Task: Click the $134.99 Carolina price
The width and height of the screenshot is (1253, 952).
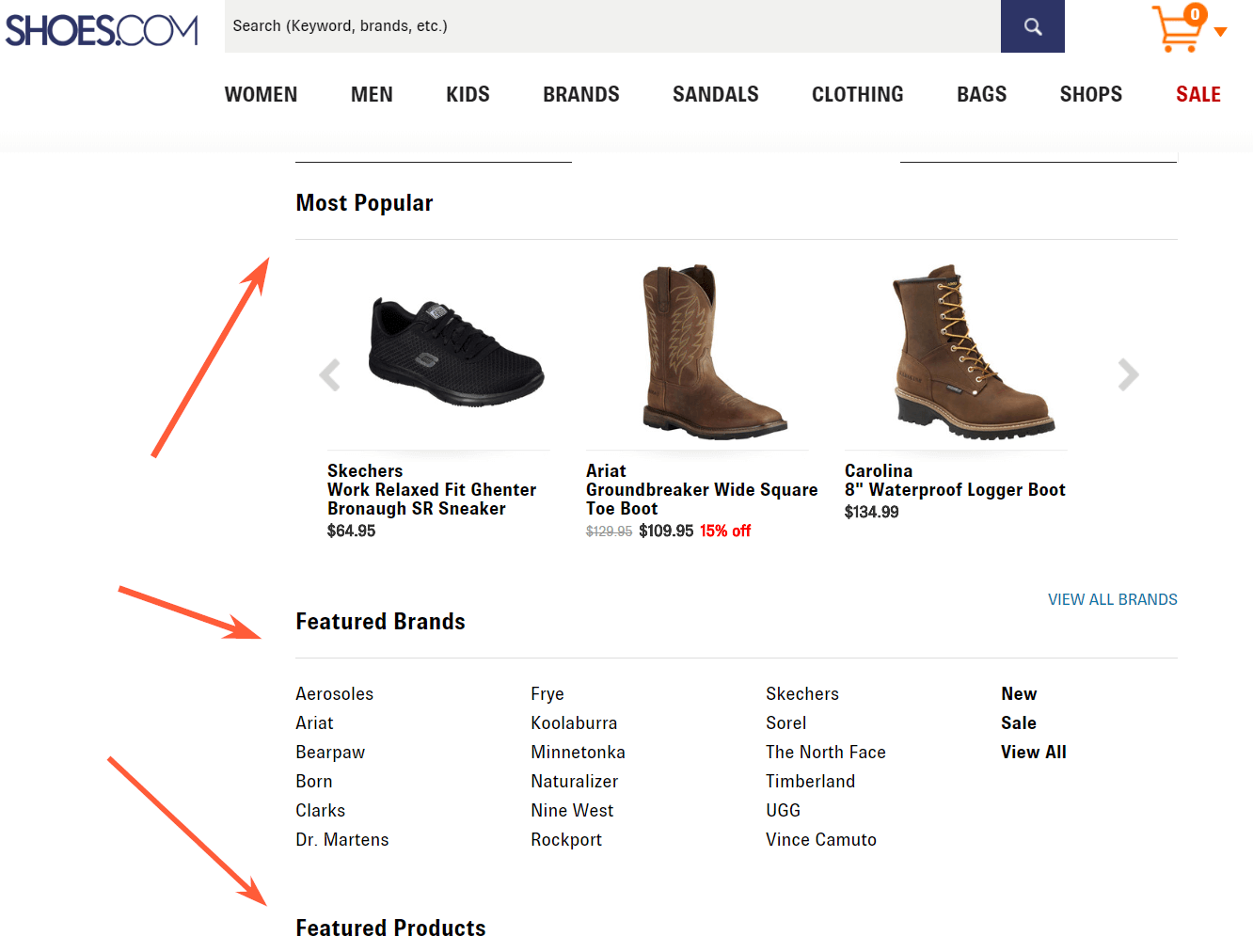Action: [872, 512]
